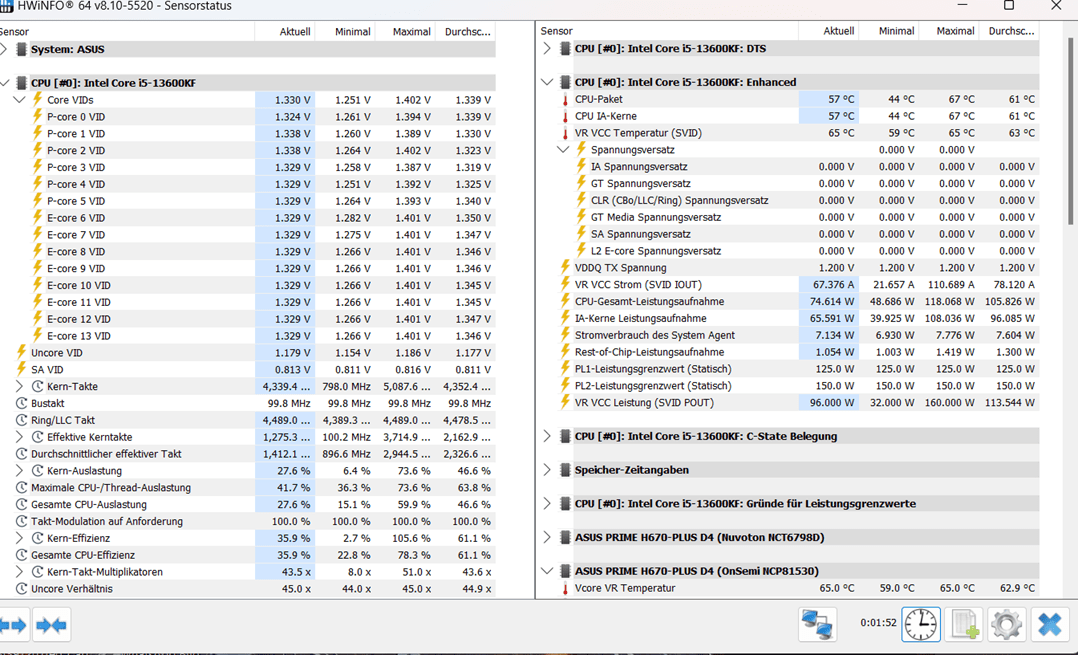Click the expand-columns blue arrows icon

(x=14, y=625)
